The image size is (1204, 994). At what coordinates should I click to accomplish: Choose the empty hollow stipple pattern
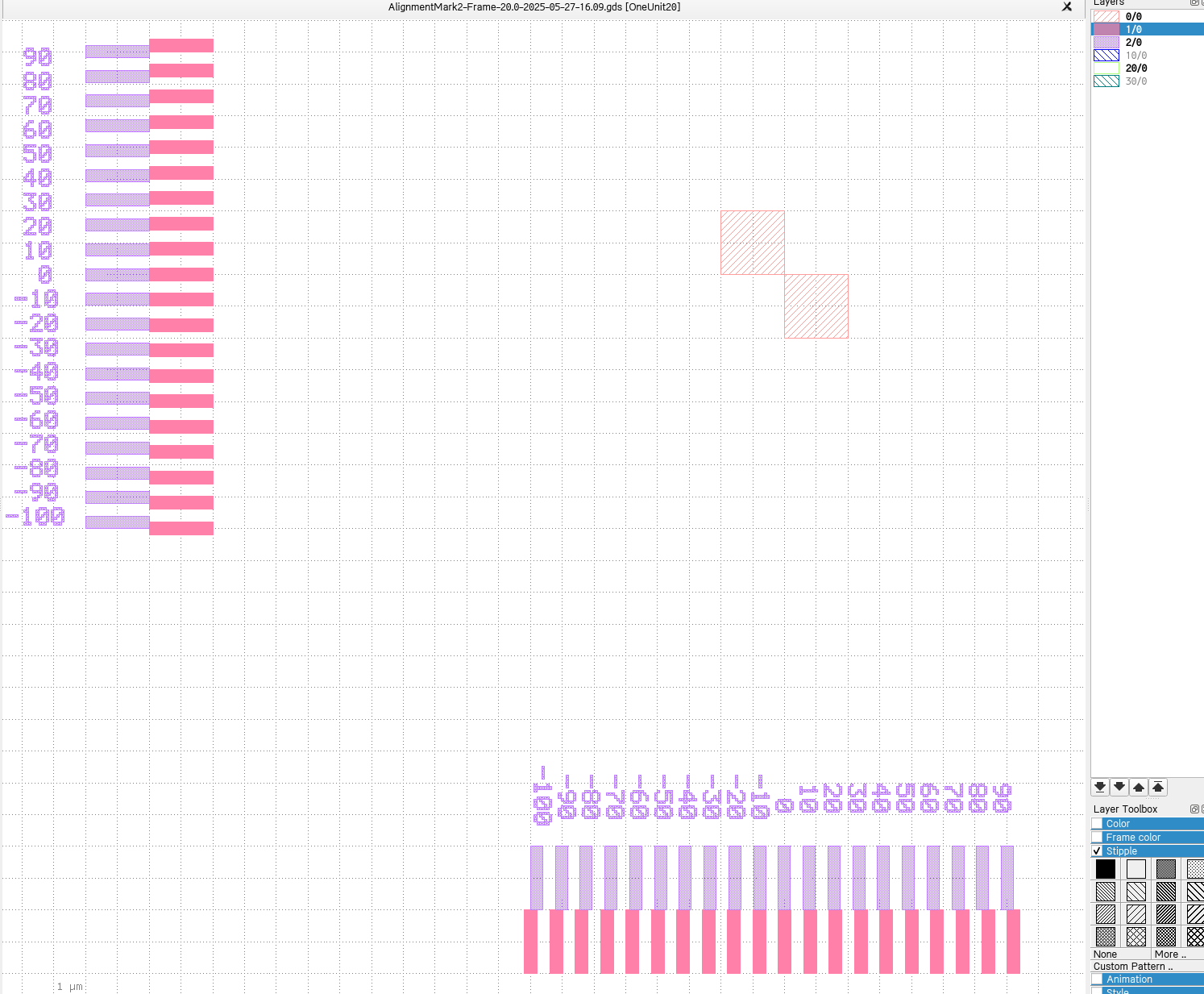[x=1136, y=869]
